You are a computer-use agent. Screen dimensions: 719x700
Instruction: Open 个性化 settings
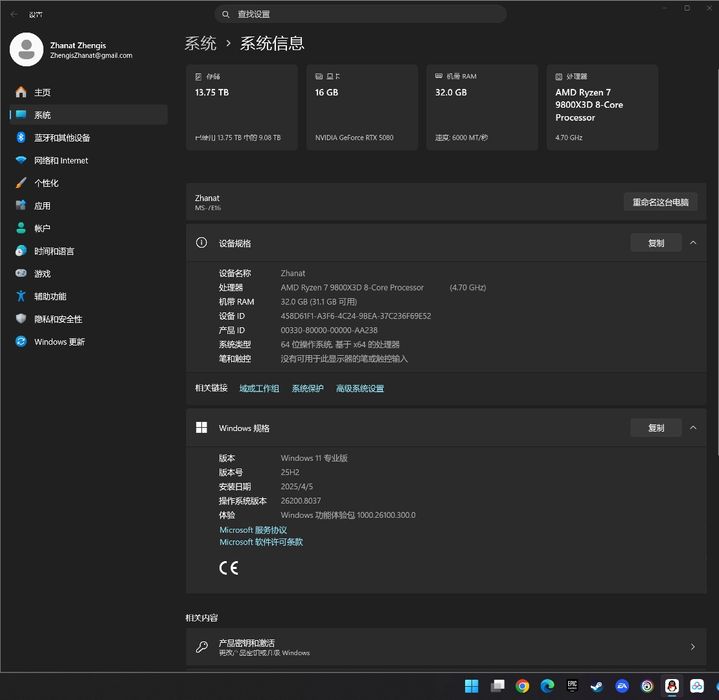pos(88,183)
